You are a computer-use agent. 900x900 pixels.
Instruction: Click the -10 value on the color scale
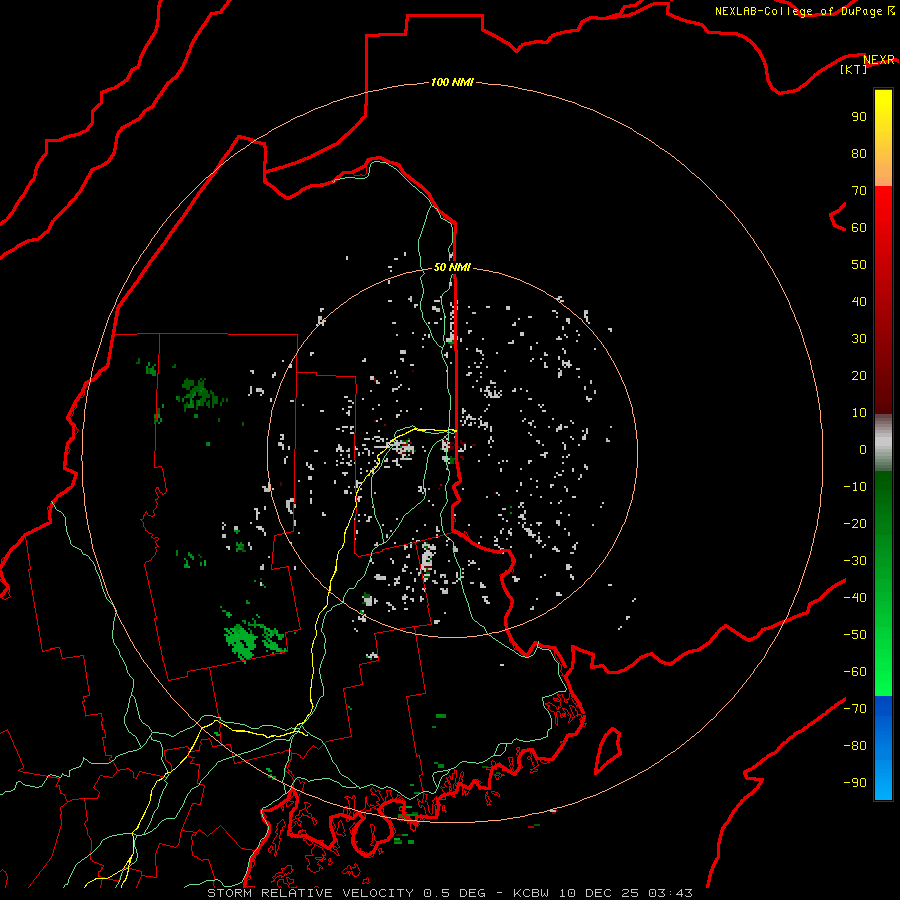(855, 487)
